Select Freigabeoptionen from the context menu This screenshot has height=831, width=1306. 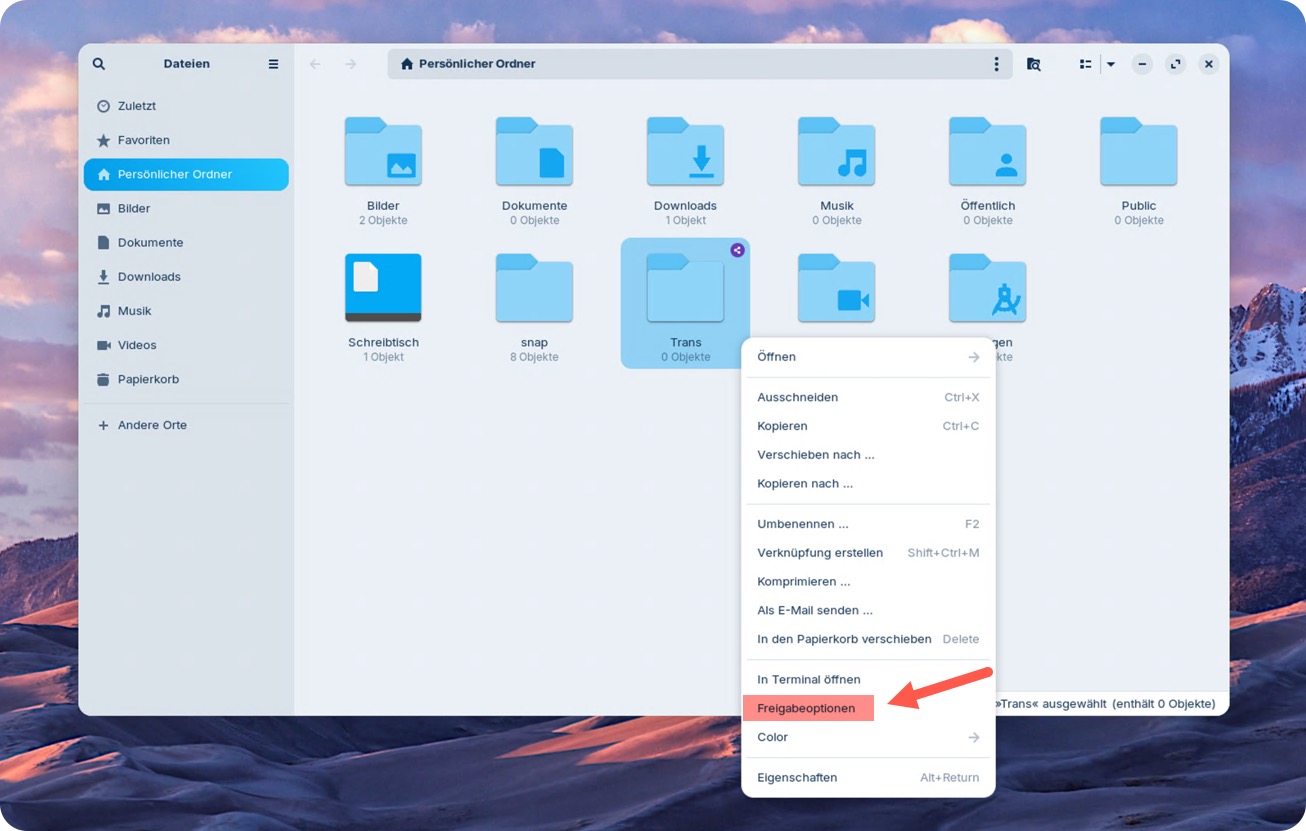point(808,707)
